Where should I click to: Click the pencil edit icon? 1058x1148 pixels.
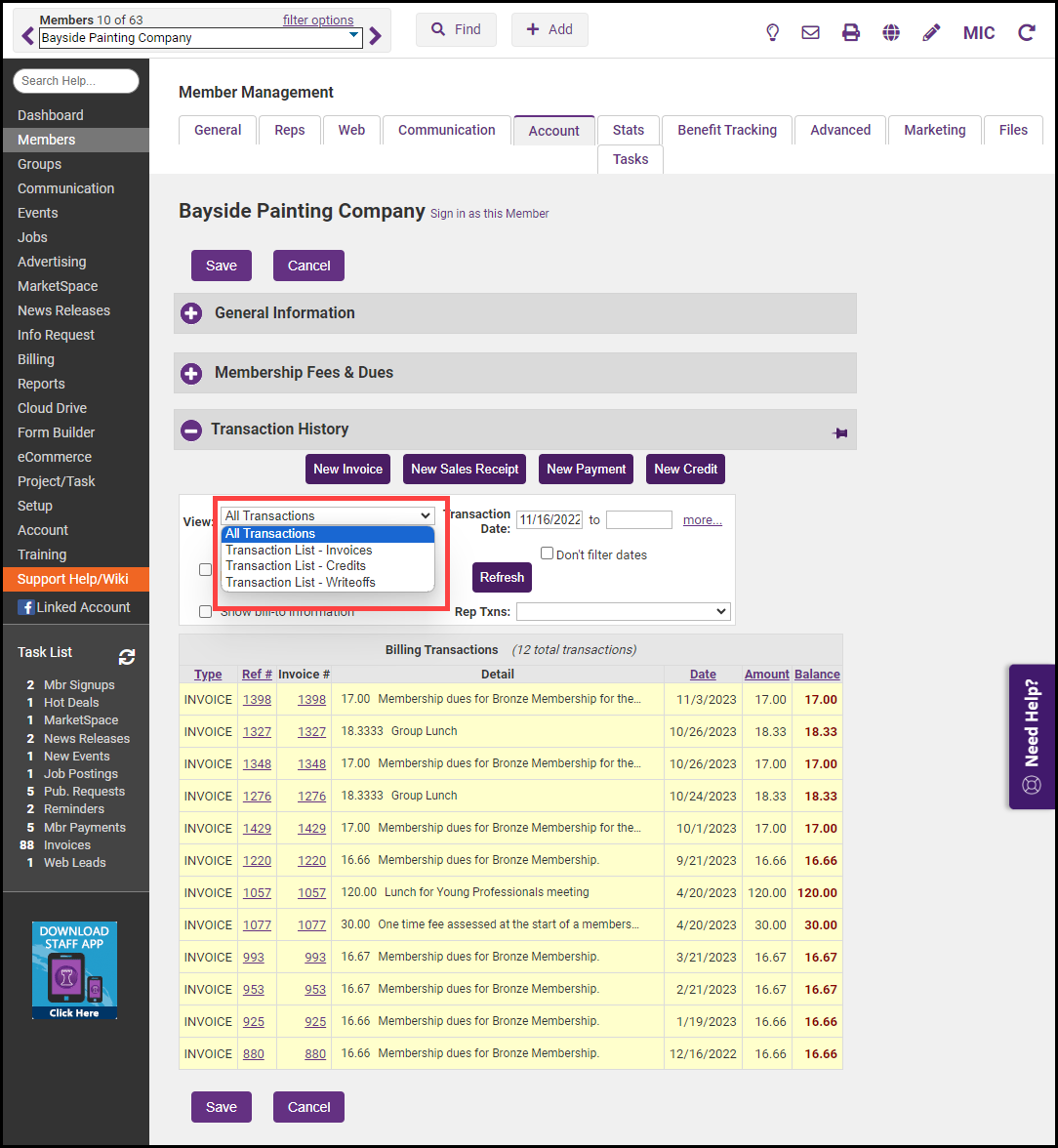[x=931, y=32]
